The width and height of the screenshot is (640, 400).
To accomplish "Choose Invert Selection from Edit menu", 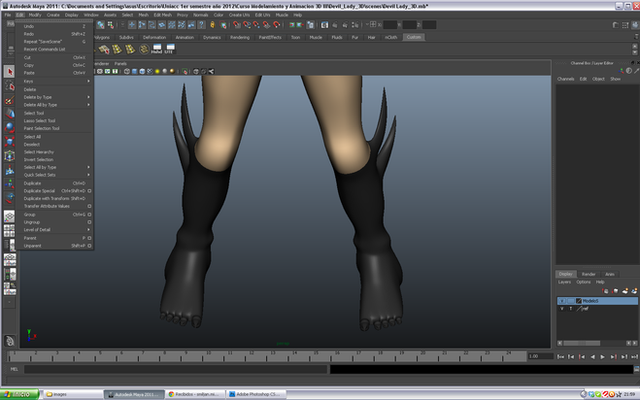I will pyautogui.click(x=38, y=159).
